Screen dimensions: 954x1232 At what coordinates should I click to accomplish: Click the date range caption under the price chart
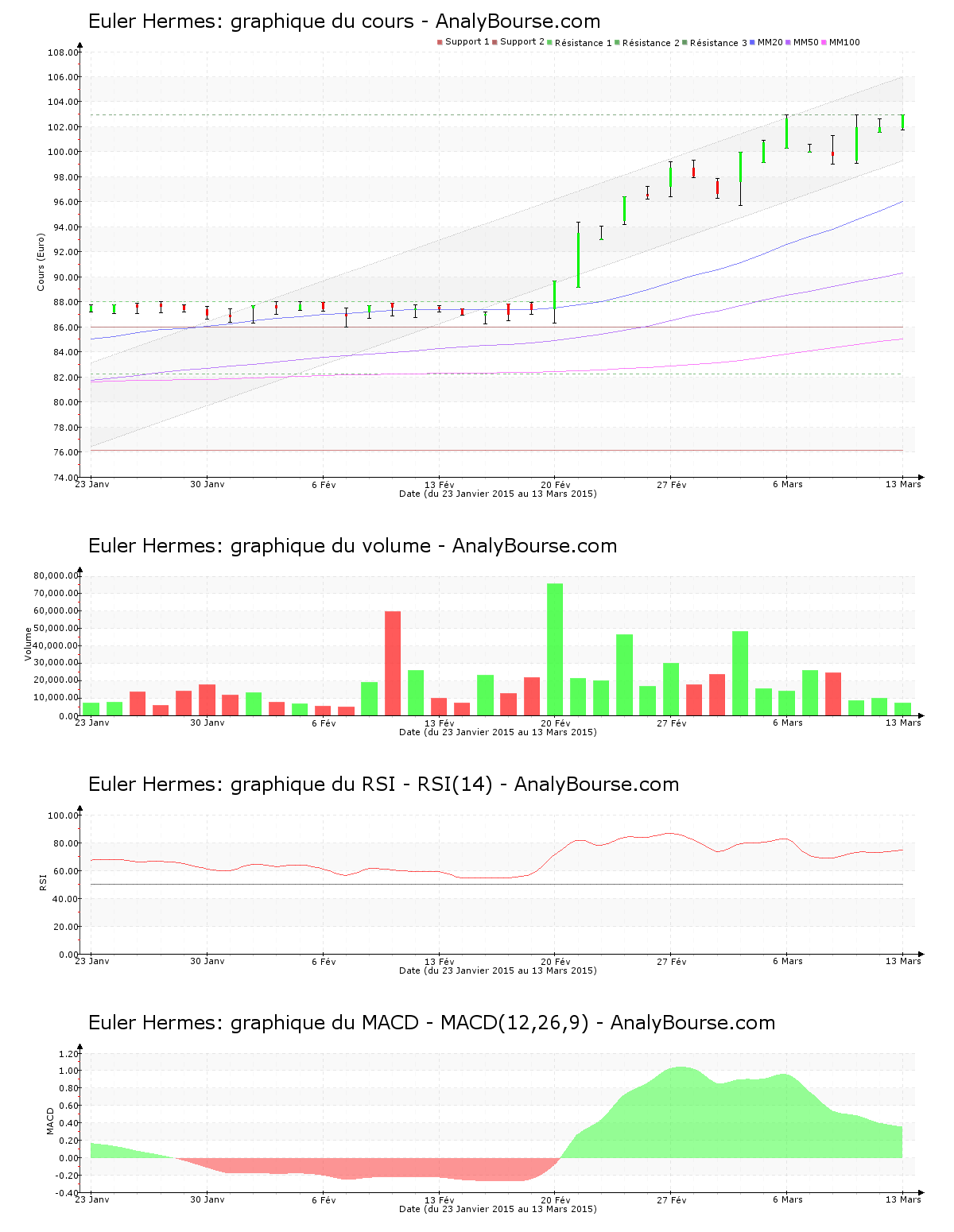(498, 494)
